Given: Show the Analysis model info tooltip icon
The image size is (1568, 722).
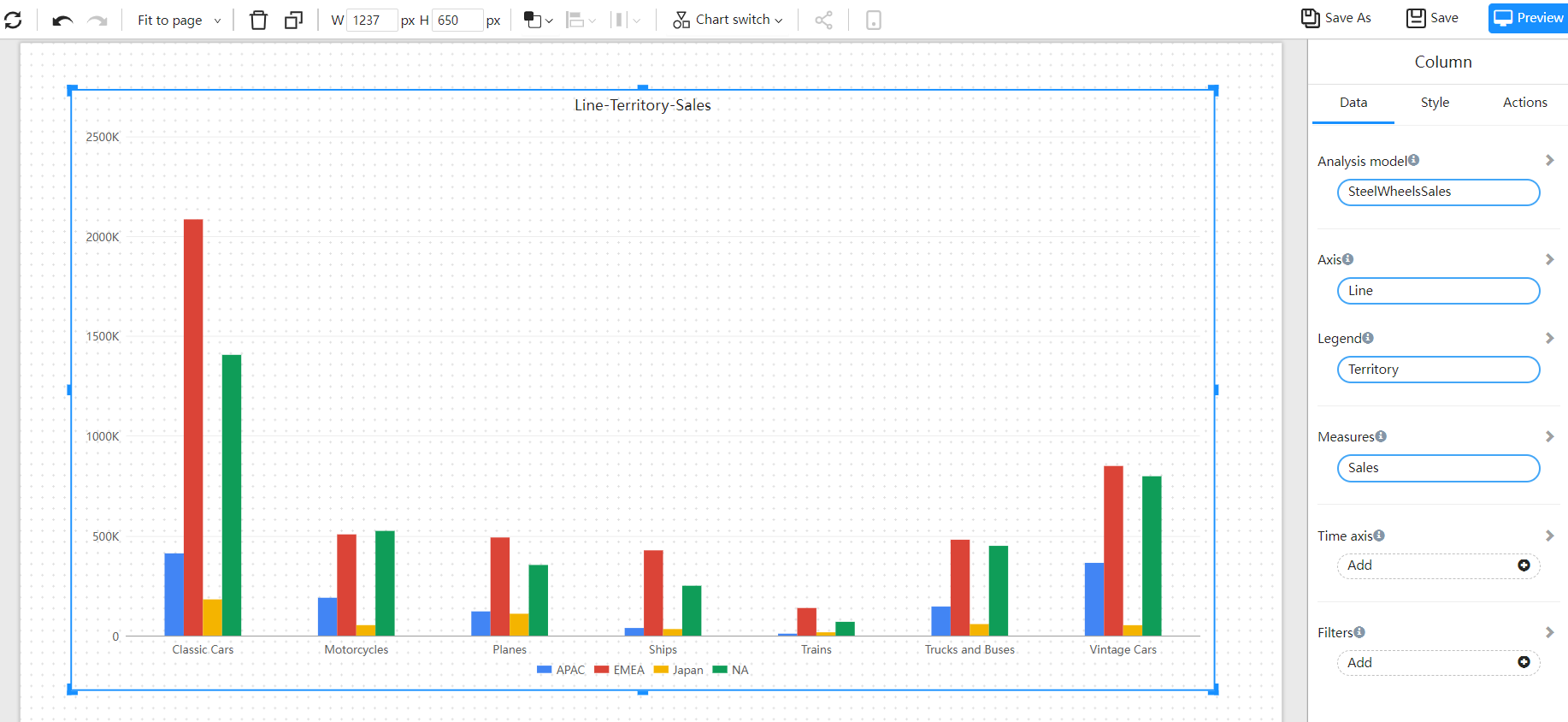Looking at the screenshot, I should pos(1413,160).
